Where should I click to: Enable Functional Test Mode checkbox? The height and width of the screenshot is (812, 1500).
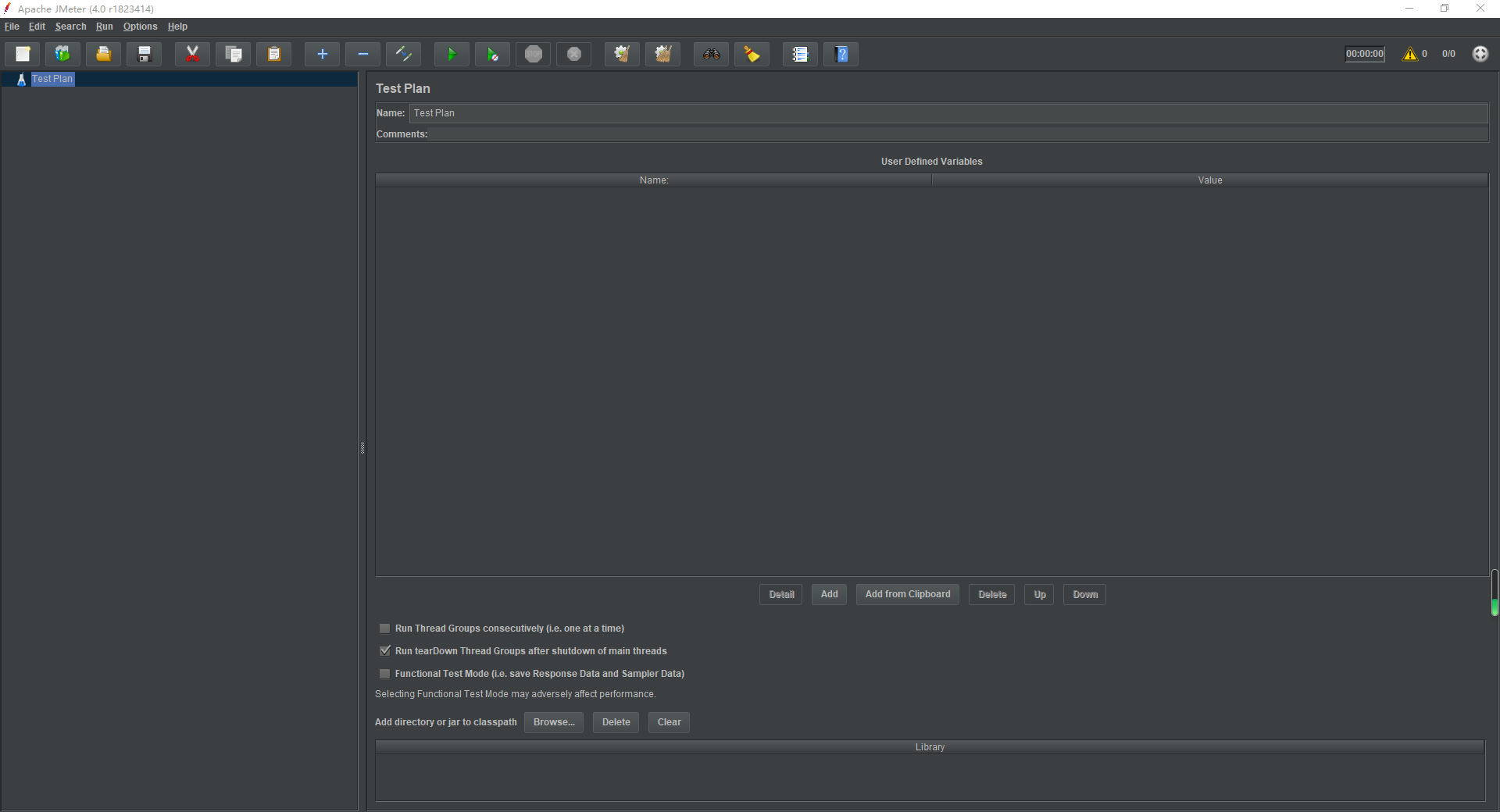pyautogui.click(x=384, y=674)
